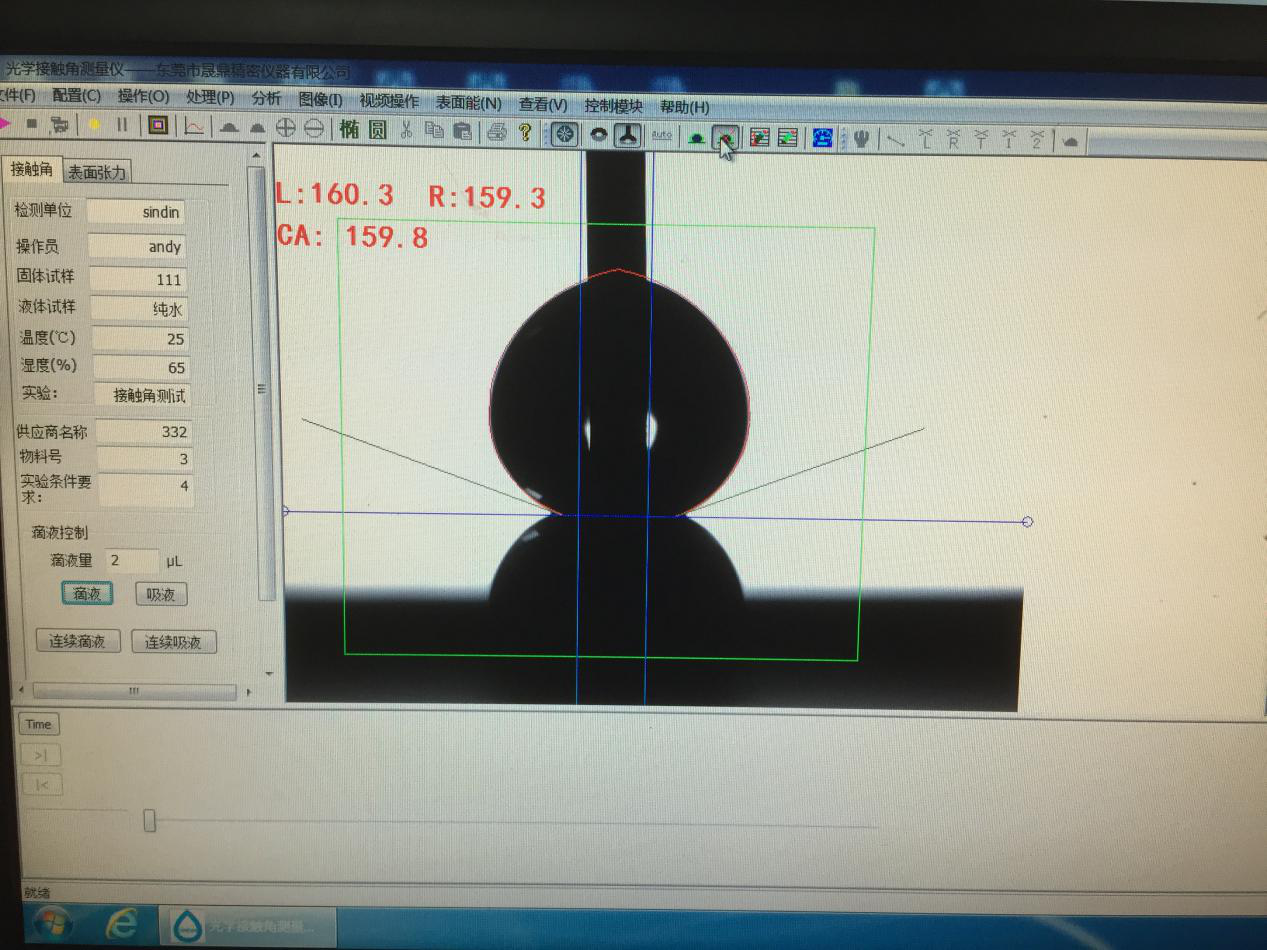
Task: Toggle the green droplet baseline icon
Action: 696,137
